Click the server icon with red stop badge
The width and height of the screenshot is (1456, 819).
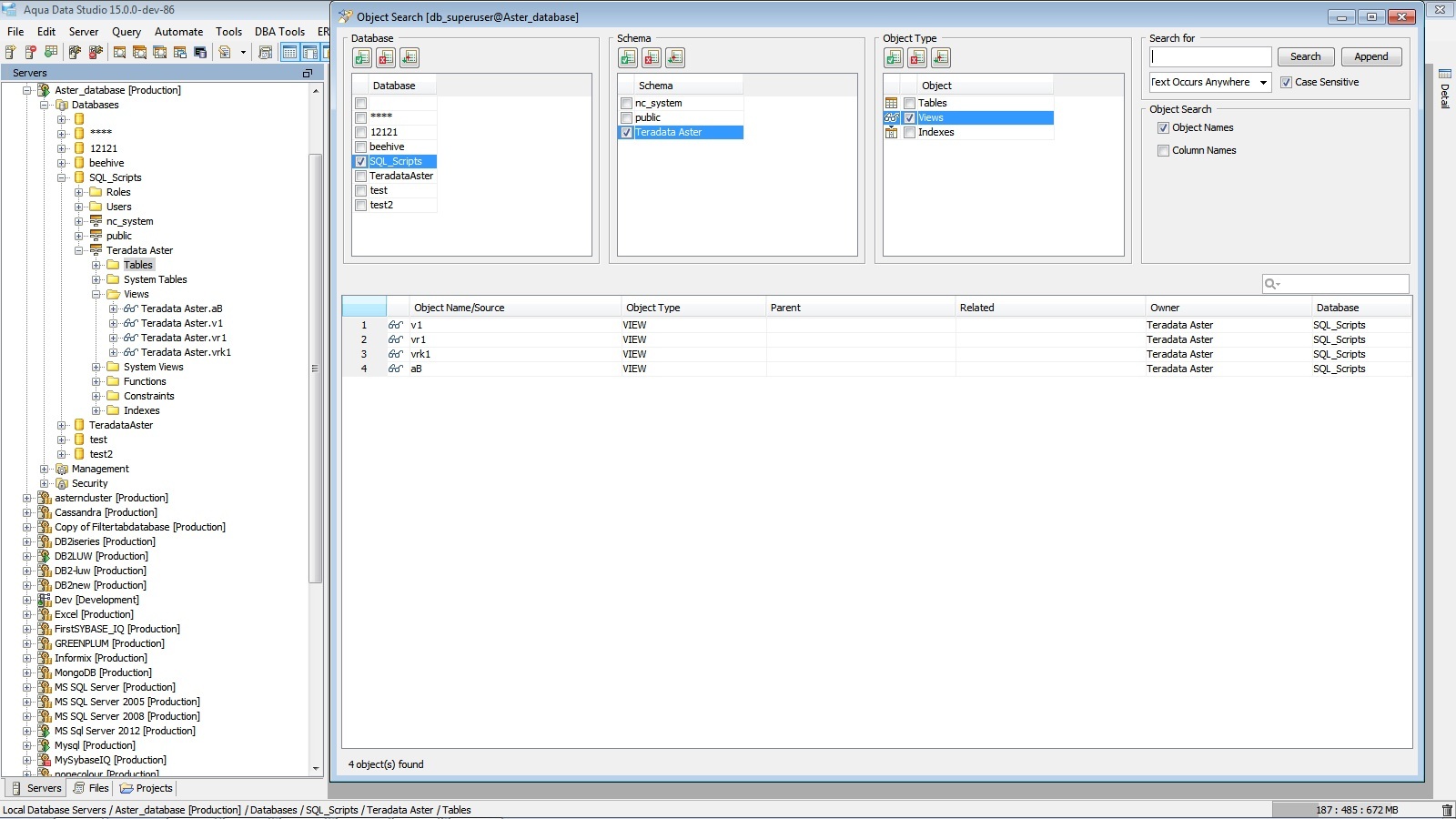[31, 52]
